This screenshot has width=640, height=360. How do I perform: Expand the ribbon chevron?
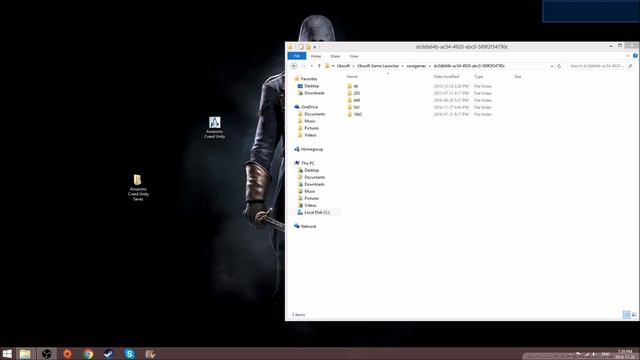tap(628, 56)
